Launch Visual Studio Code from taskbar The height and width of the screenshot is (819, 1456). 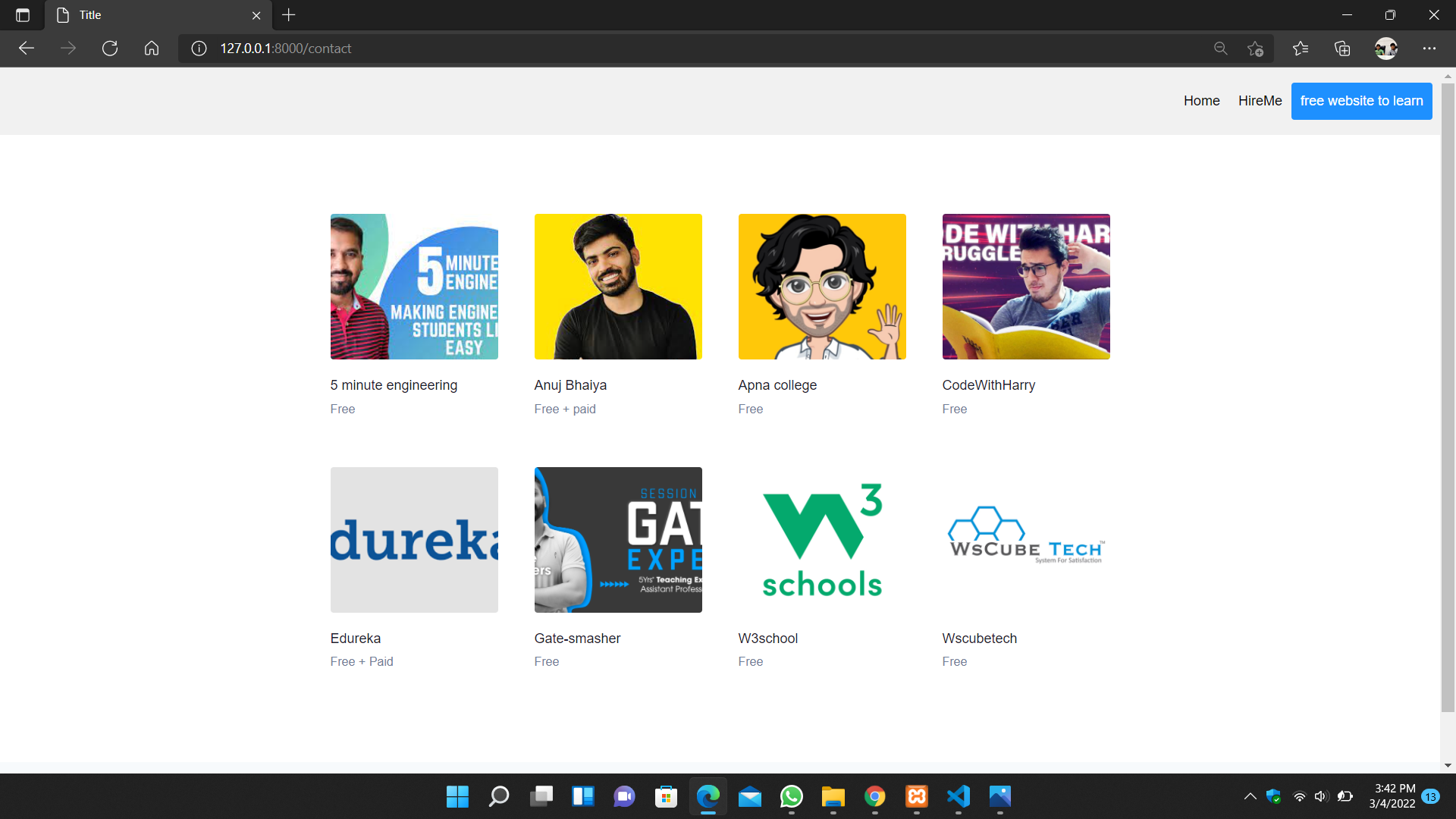[959, 796]
